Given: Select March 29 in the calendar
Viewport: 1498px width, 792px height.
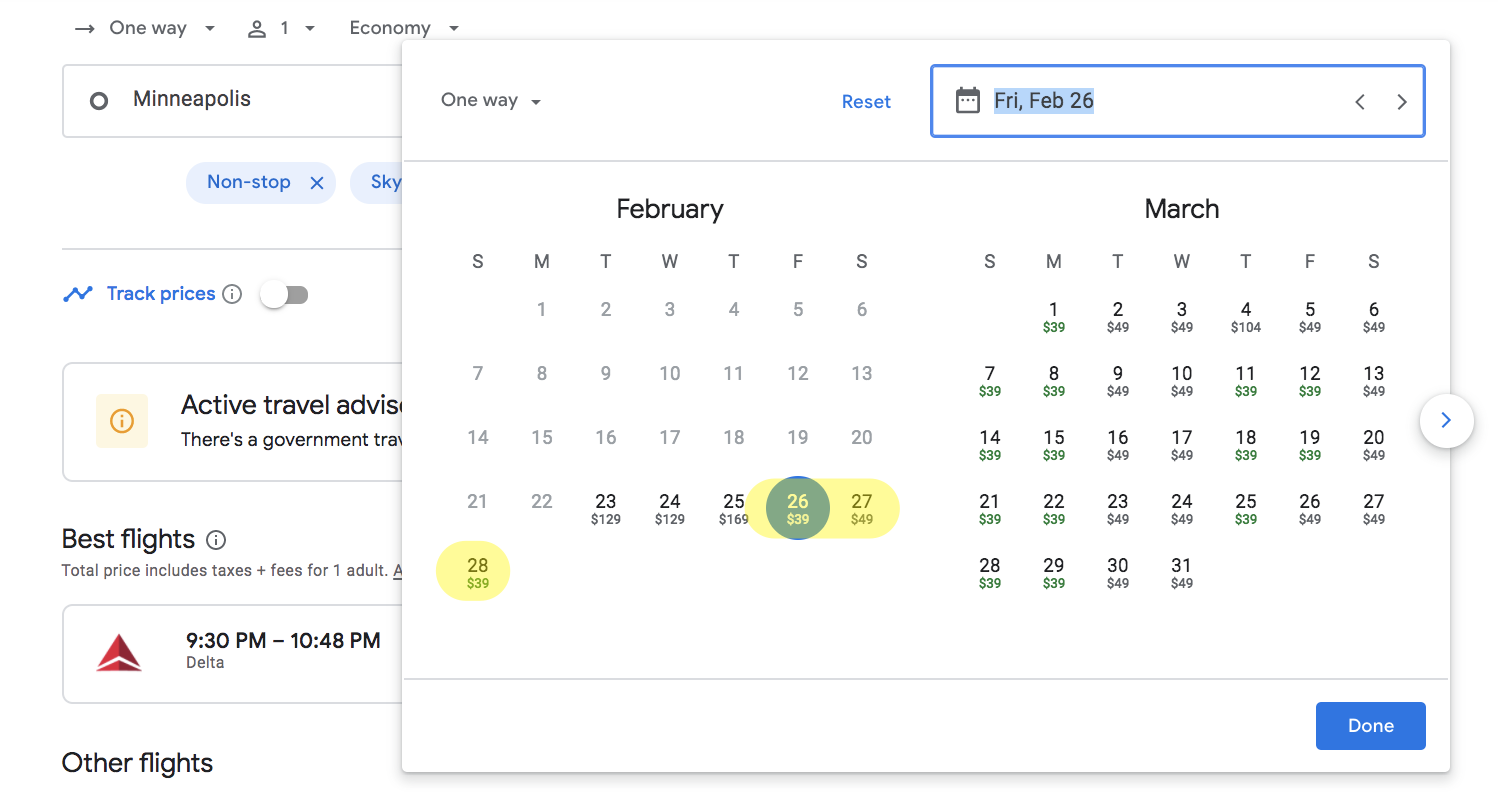Looking at the screenshot, I should pyautogui.click(x=1054, y=572).
